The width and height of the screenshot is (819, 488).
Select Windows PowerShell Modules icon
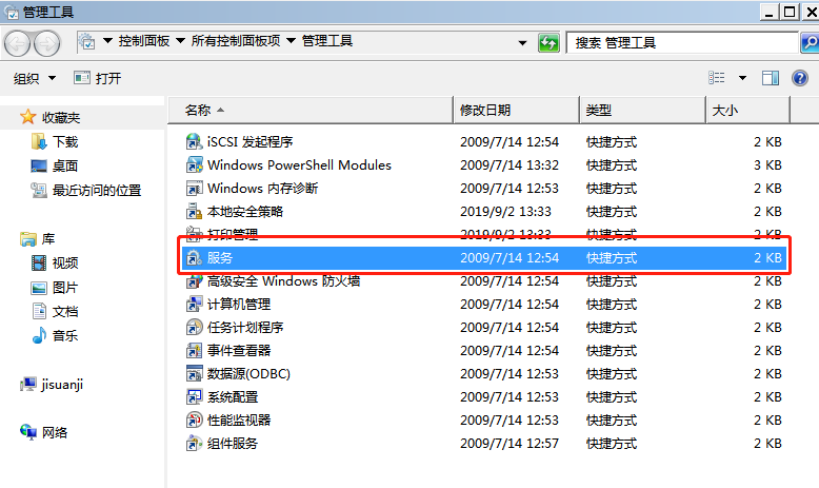click(194, 165)
